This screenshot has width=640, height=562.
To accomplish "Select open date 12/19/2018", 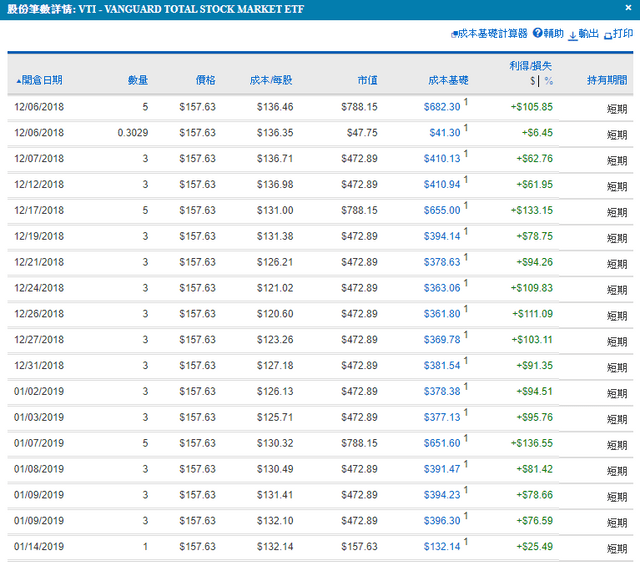I will (39, 236).
